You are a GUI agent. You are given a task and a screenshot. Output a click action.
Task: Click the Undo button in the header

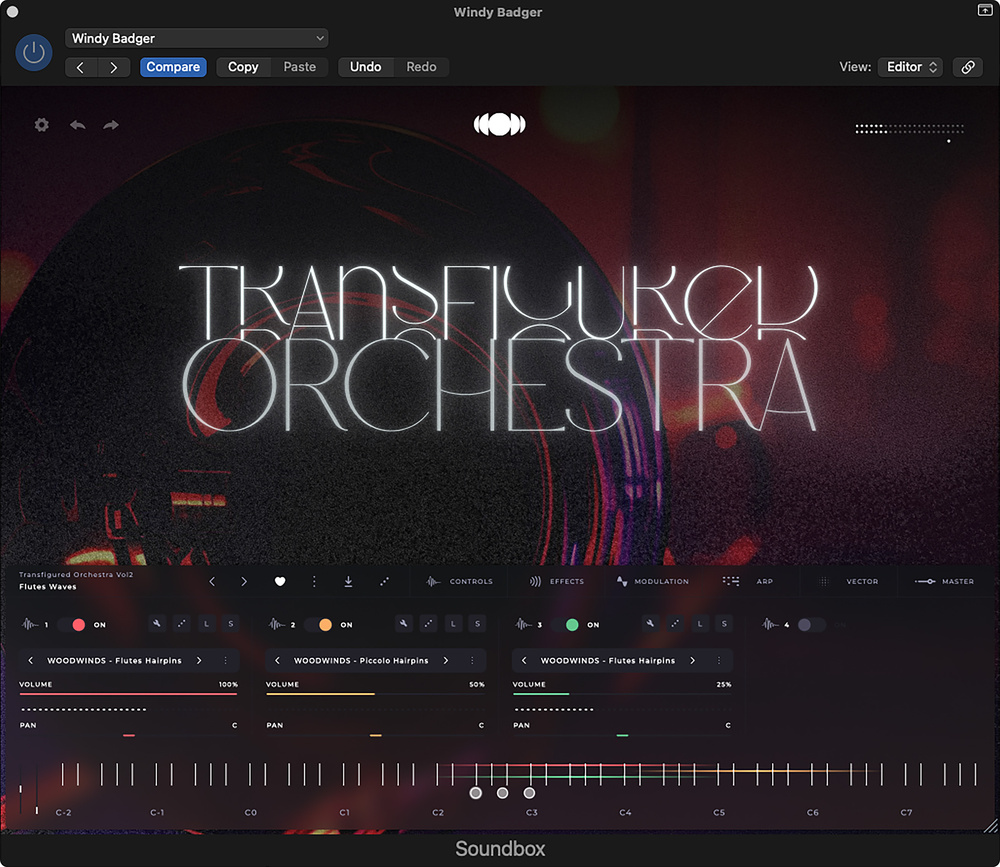click(365, 67)
